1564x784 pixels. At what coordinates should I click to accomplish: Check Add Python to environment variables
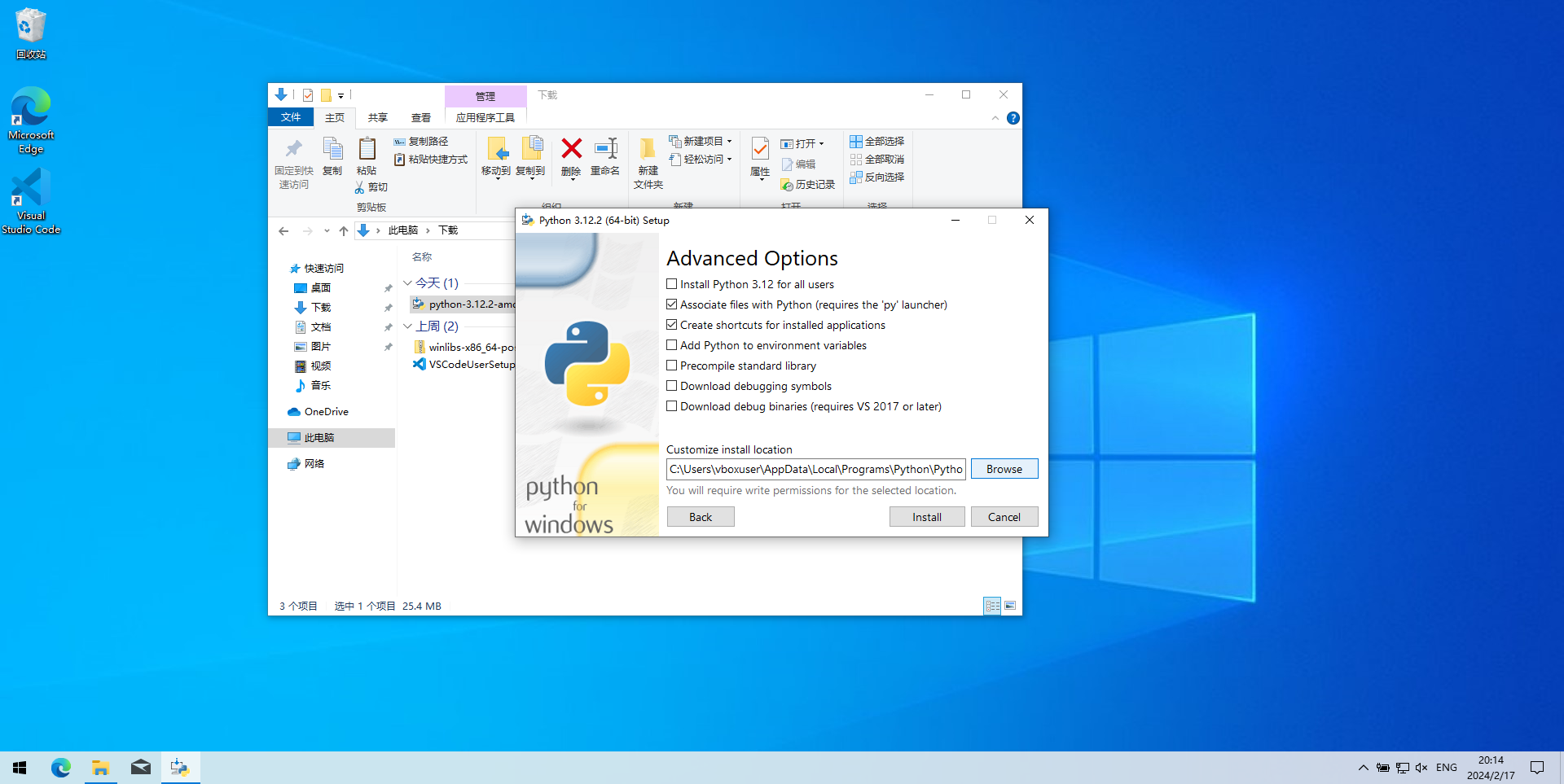click(672, 345)
